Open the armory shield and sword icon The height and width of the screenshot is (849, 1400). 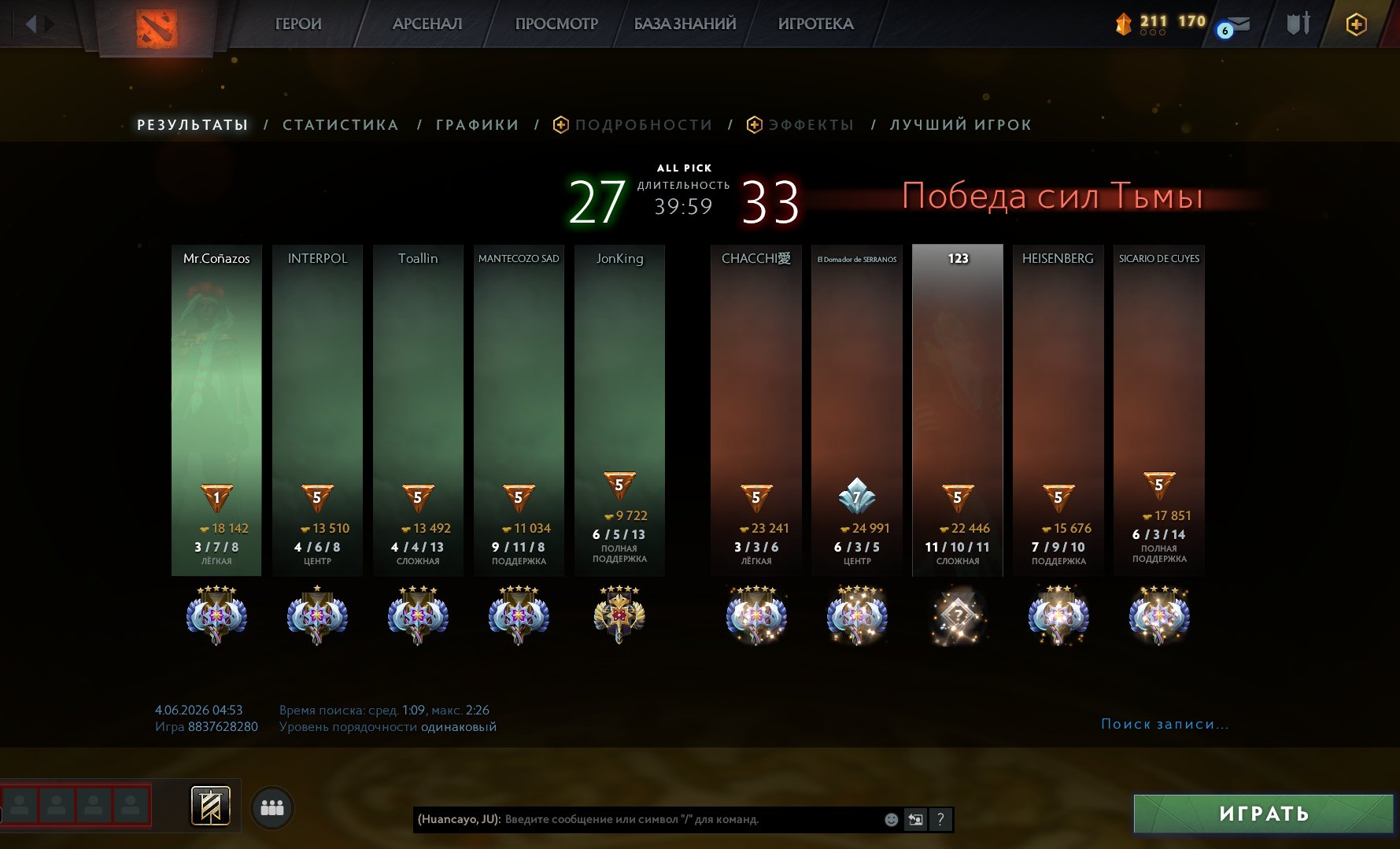[x=1298, y=24]
